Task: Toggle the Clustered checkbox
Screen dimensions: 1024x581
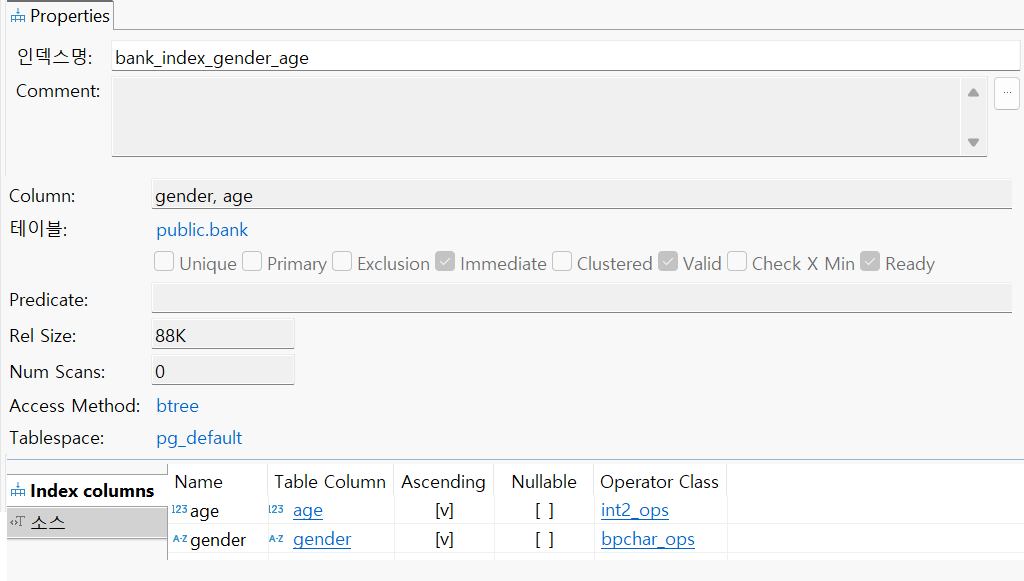Action: pos(562,262)
